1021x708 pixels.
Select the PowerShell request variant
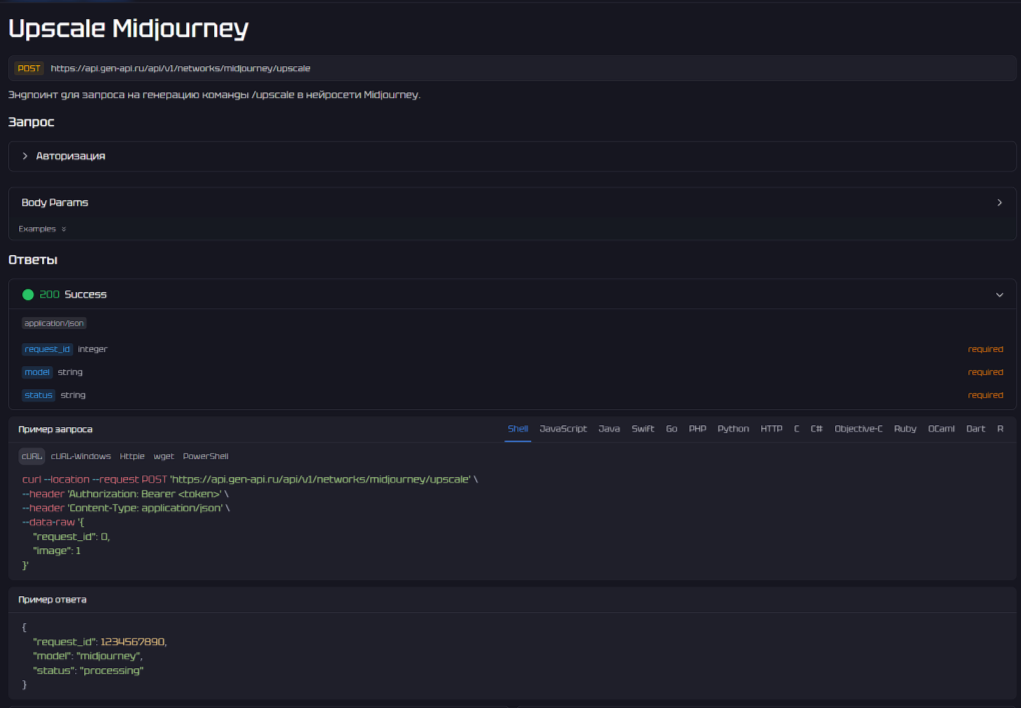tap(205, 456)
